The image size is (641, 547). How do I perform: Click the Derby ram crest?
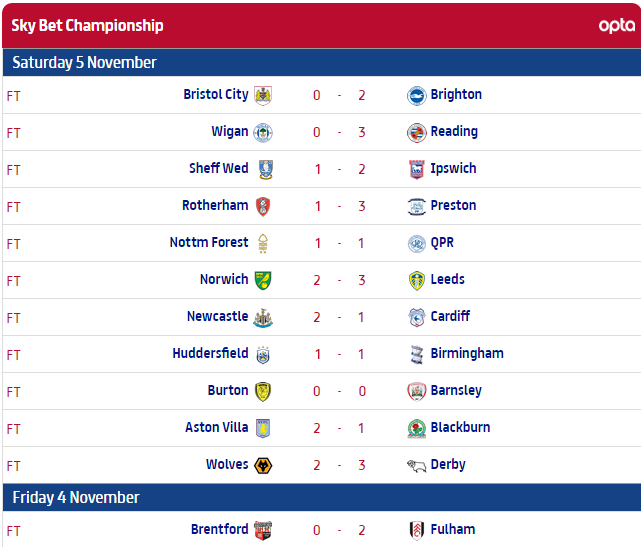pos(416,466)
